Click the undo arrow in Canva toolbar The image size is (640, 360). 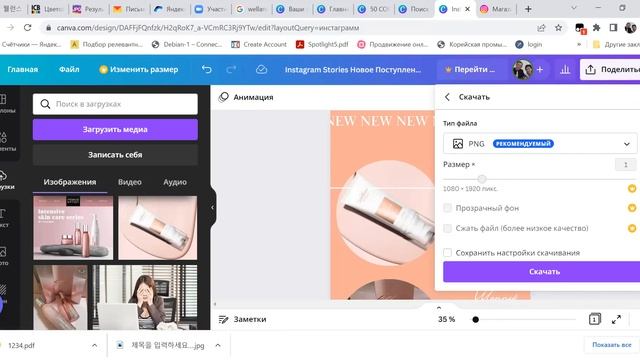[207, 69]
